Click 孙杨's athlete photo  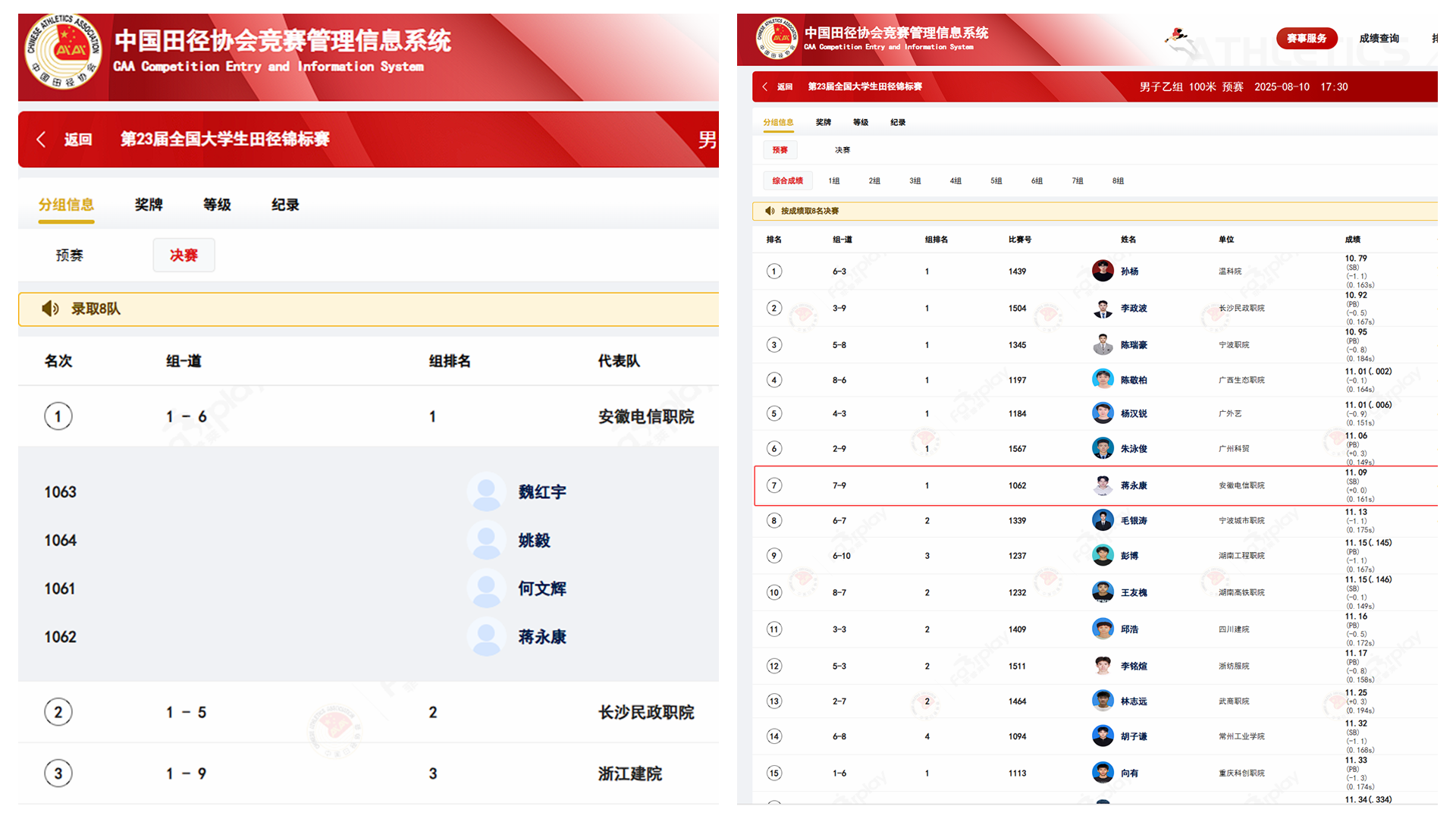coord(1103,271)
